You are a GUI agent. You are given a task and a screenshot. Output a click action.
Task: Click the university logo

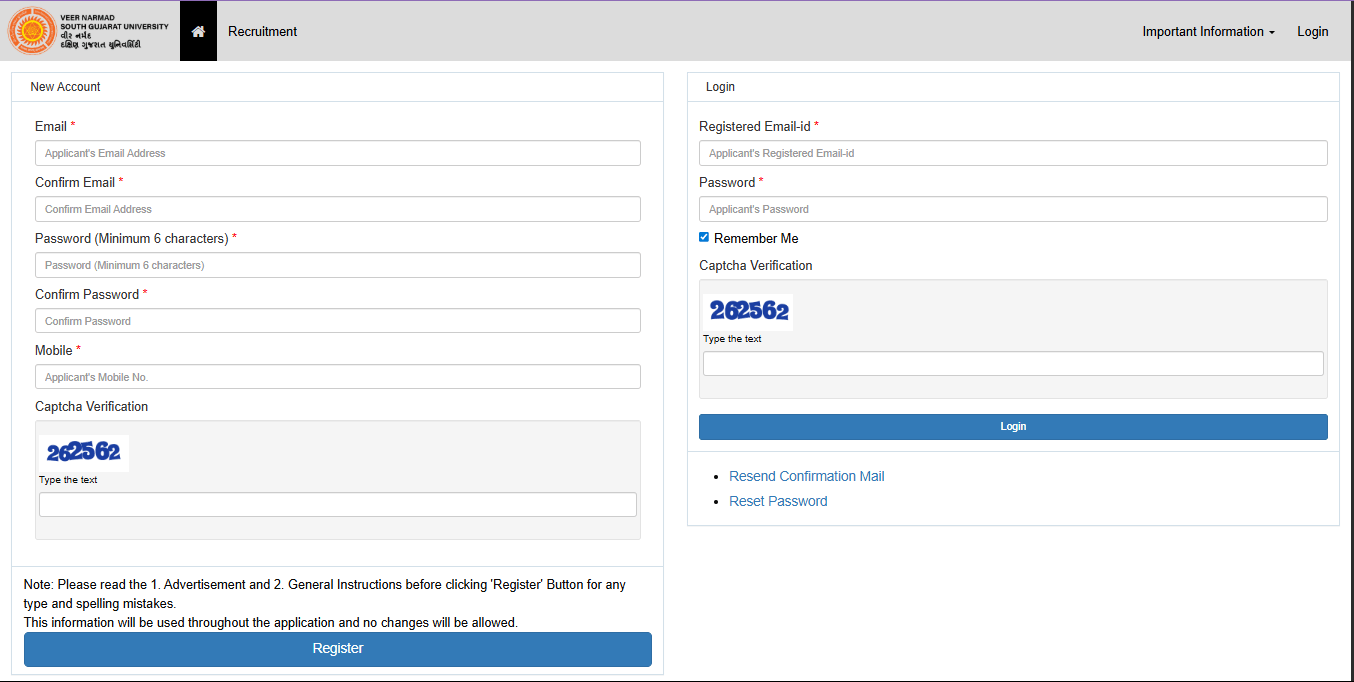89,31
